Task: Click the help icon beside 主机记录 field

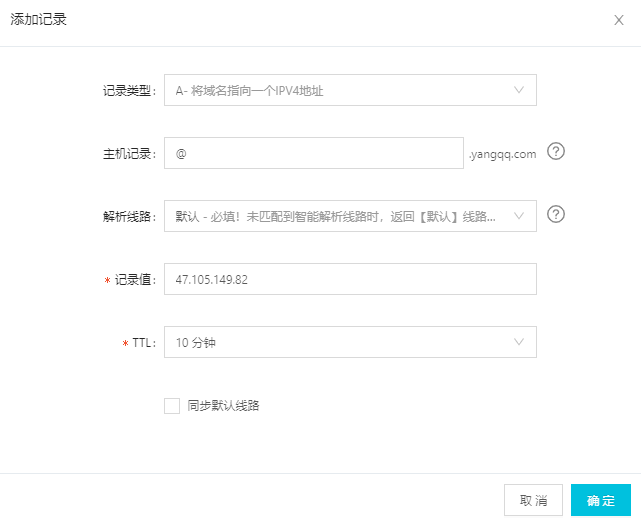Action: [557, 152]
